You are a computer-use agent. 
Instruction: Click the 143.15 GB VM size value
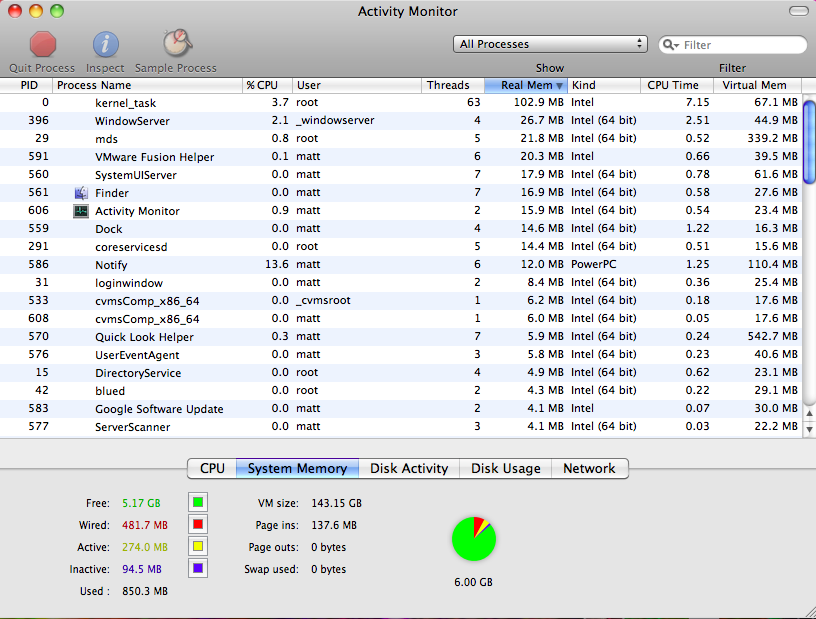[x=336, y=503]
